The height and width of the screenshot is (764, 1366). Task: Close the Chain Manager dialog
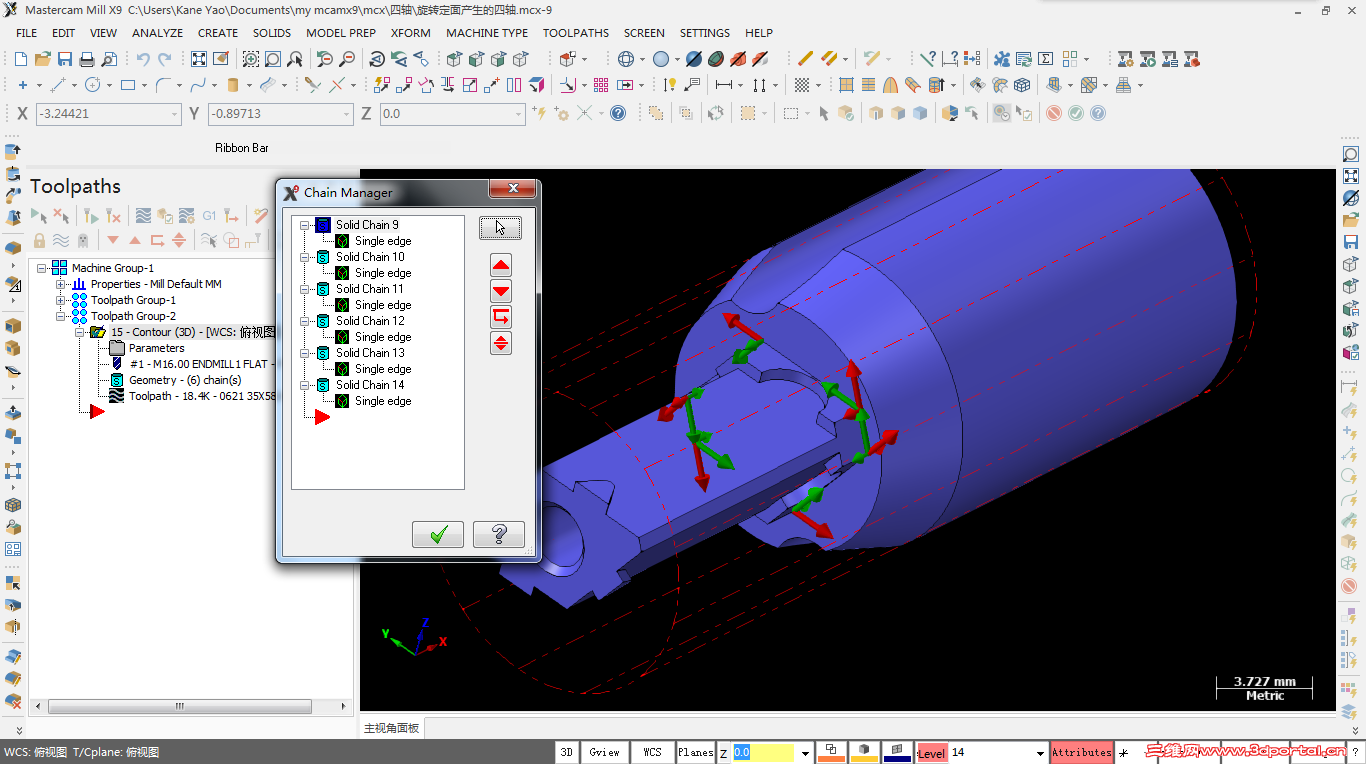pyautogui.click(x=513, y=188)
